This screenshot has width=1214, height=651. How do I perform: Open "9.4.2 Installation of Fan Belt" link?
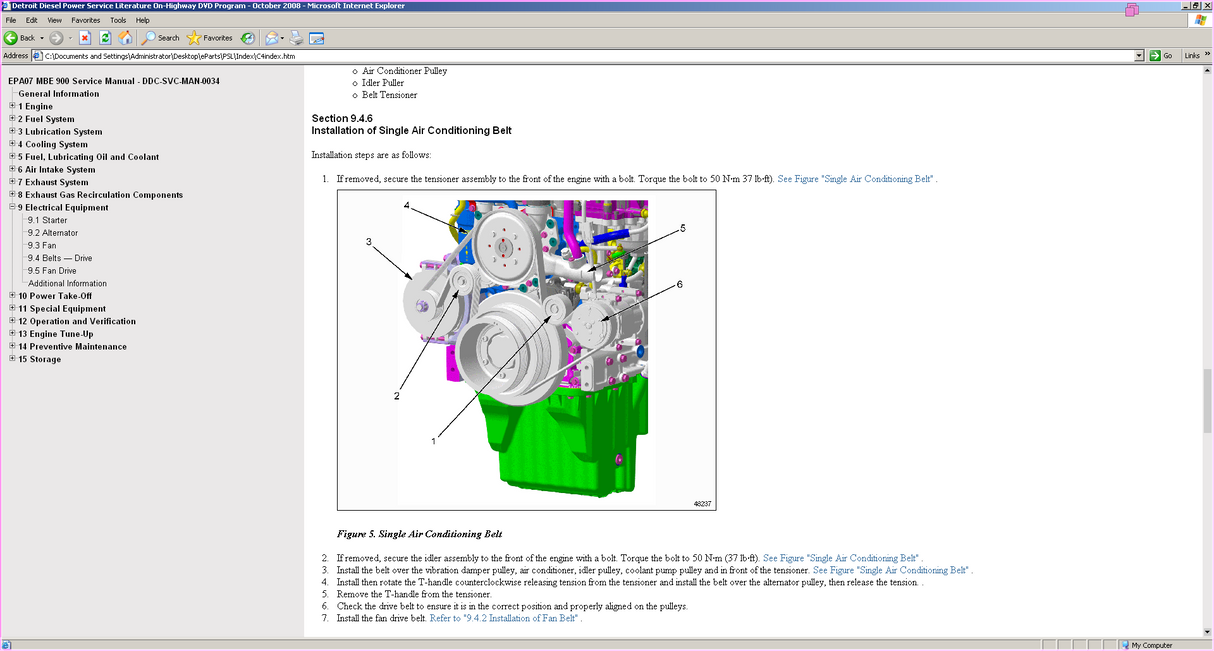click(x=505, y=619)
